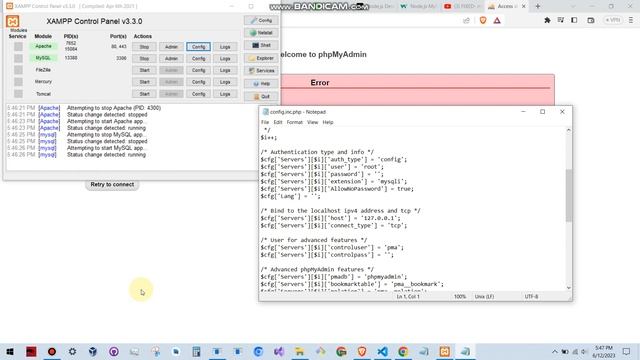
Task: Open notification center in system tray
Action: point(627,351)
